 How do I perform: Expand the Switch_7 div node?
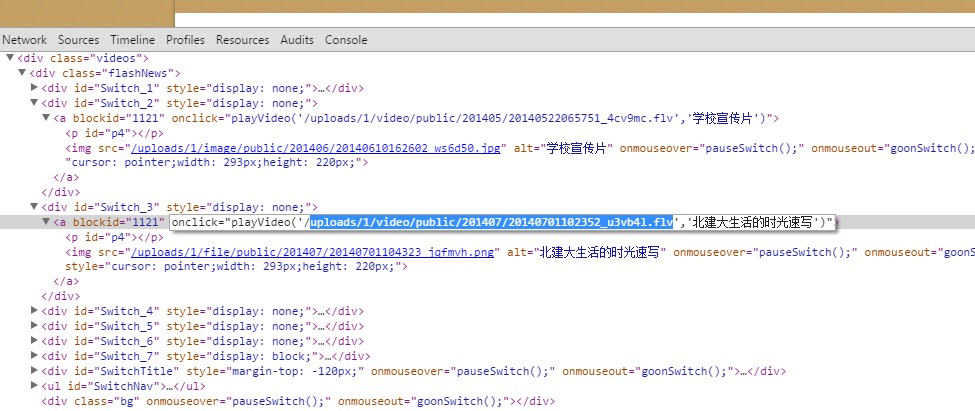pyautogui.click(x=34, y=356)
